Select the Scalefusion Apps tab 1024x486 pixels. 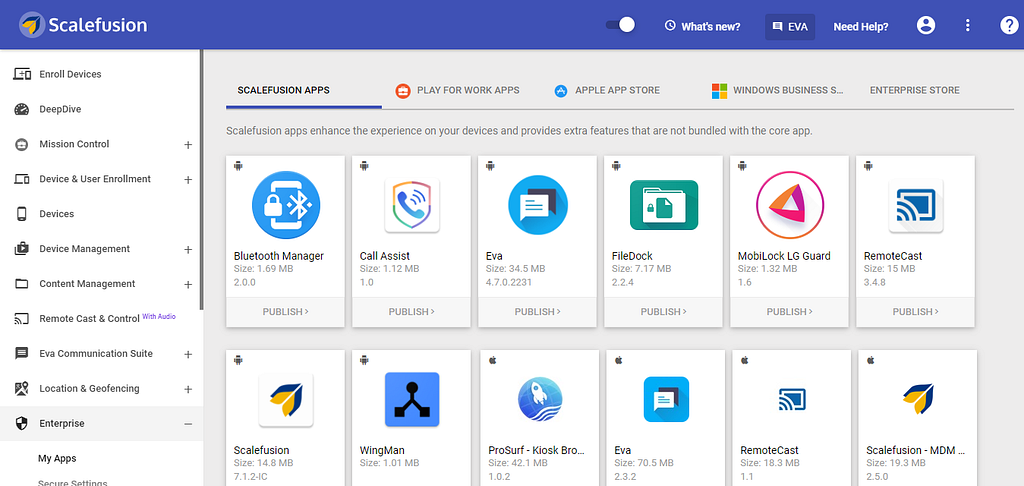click(283, 90)
